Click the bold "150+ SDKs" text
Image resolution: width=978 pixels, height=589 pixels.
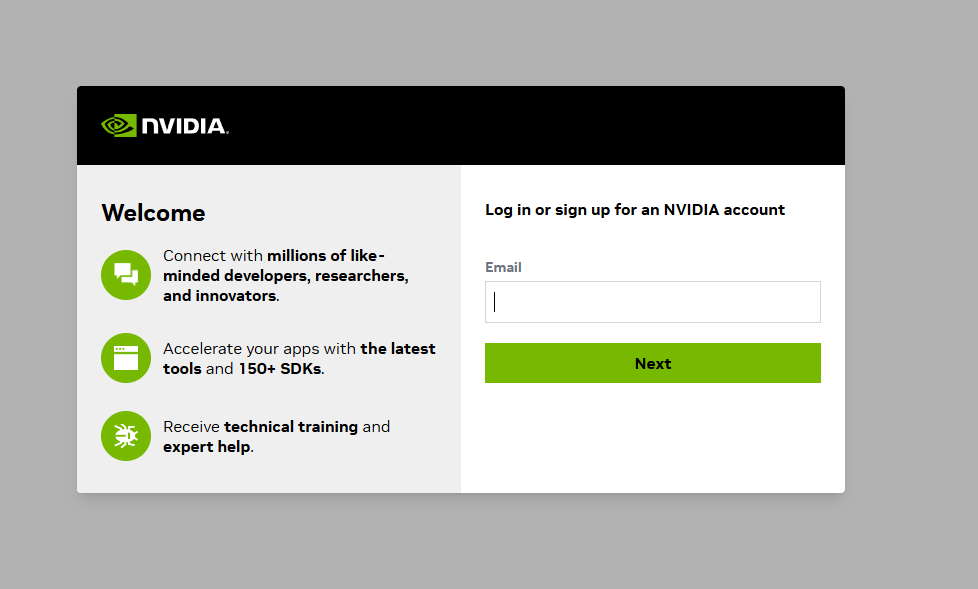(280, 369)
